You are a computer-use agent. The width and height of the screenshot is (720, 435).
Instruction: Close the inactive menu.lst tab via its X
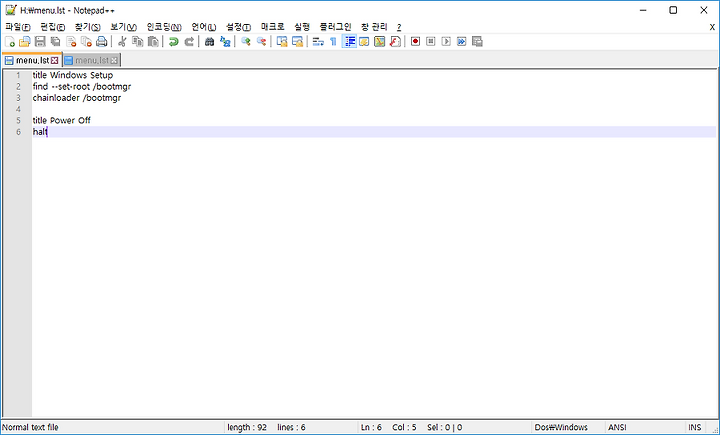(x=114, y=60)
